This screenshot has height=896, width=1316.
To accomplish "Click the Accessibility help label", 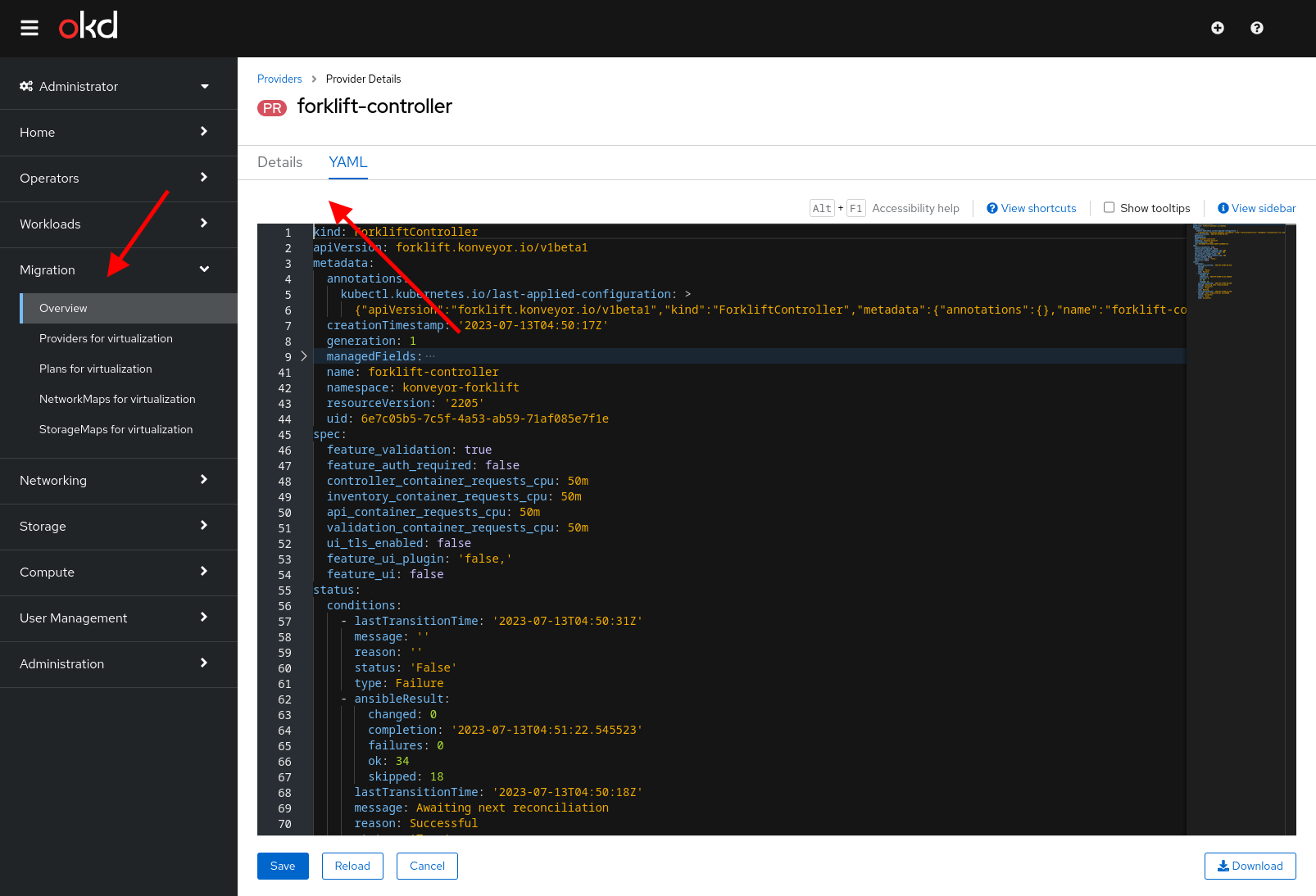I will click(915, 208).
